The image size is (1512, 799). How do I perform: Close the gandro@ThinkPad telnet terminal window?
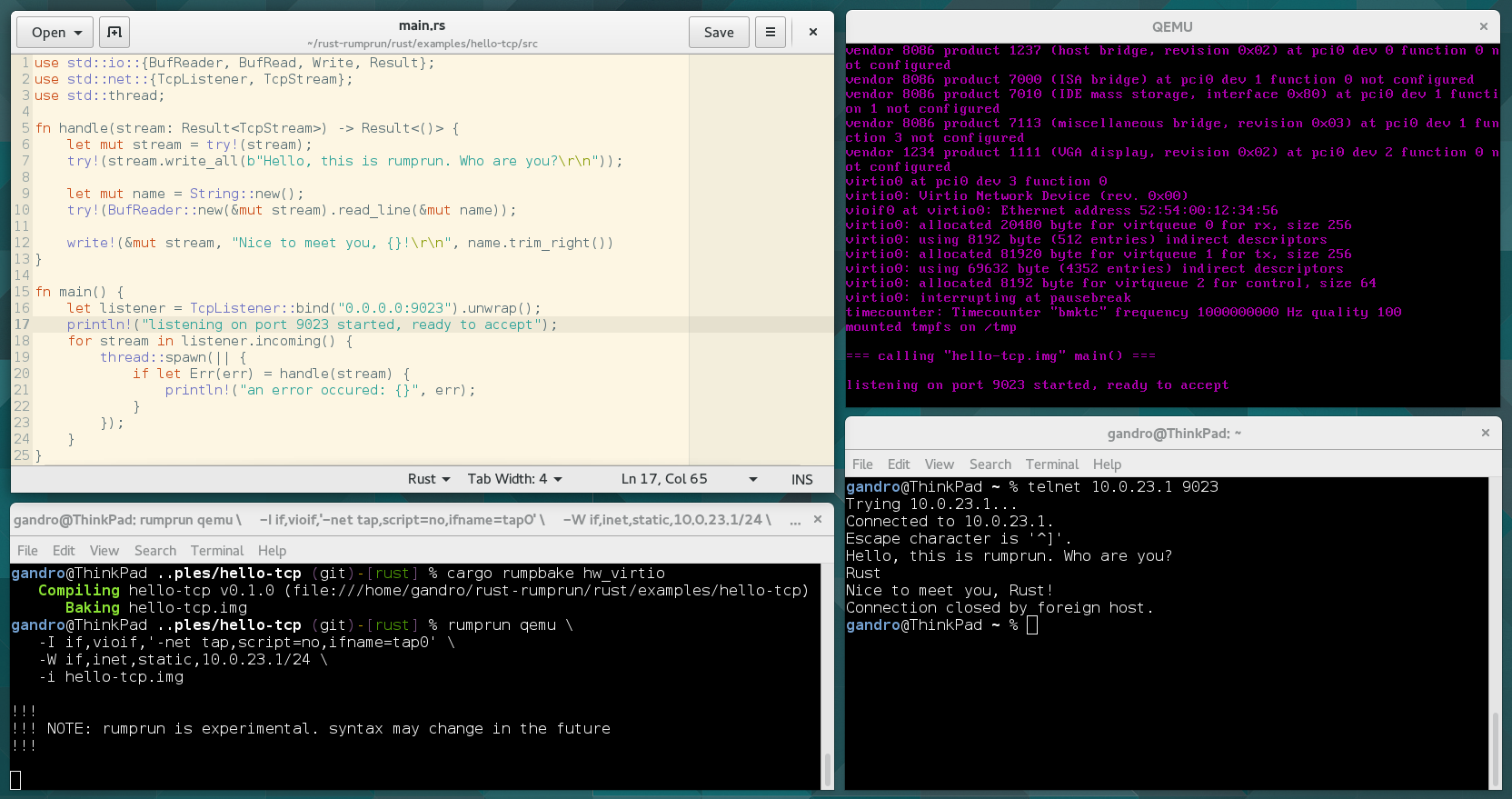[1486, 433]
